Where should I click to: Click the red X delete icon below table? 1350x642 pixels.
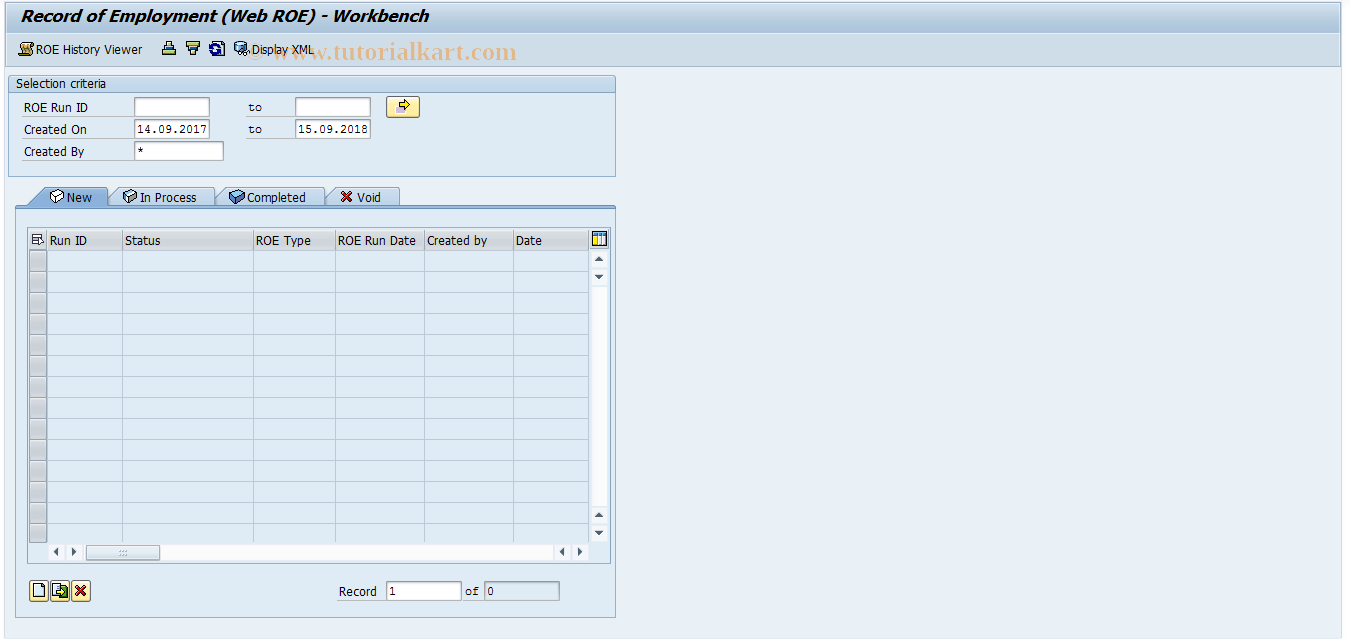pos(81,591)
